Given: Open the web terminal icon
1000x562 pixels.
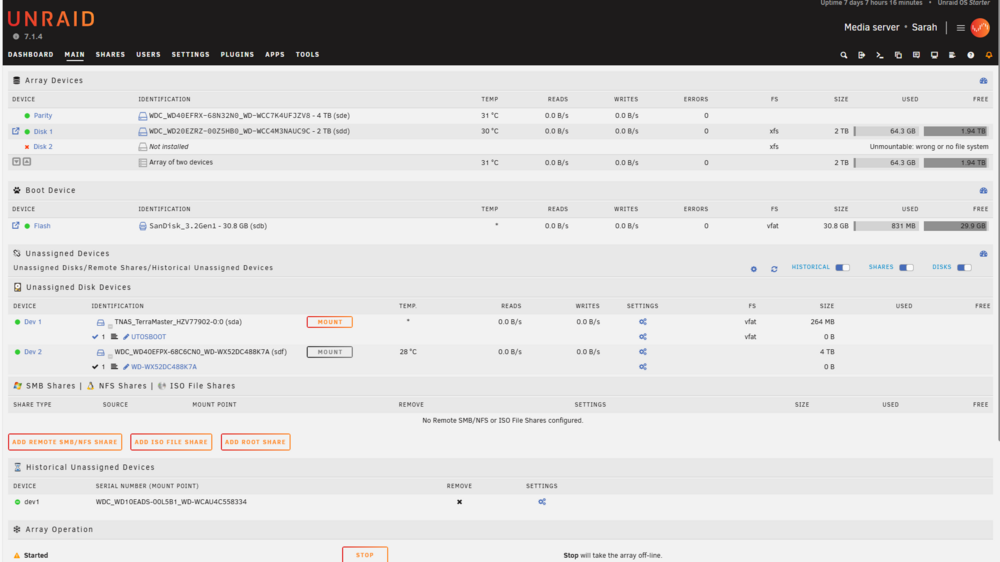Looking at the screenshot, I should (x=879, y=55).
